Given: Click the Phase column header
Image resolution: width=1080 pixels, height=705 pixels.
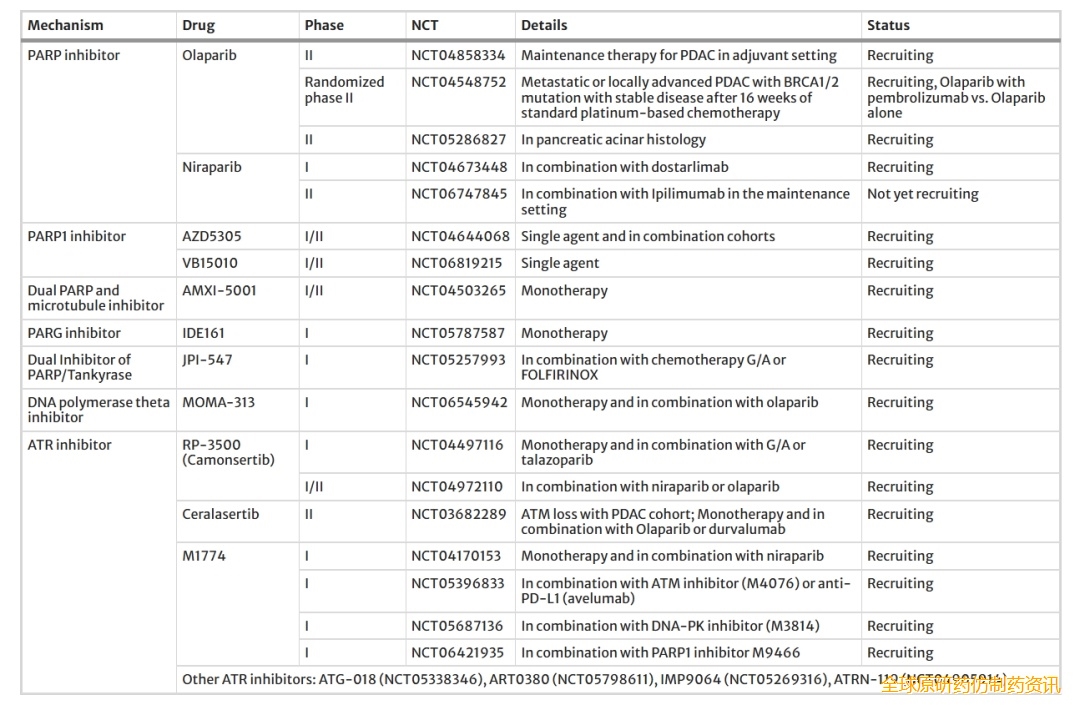Looking at the screenshot, I should [x=324, y=25].
